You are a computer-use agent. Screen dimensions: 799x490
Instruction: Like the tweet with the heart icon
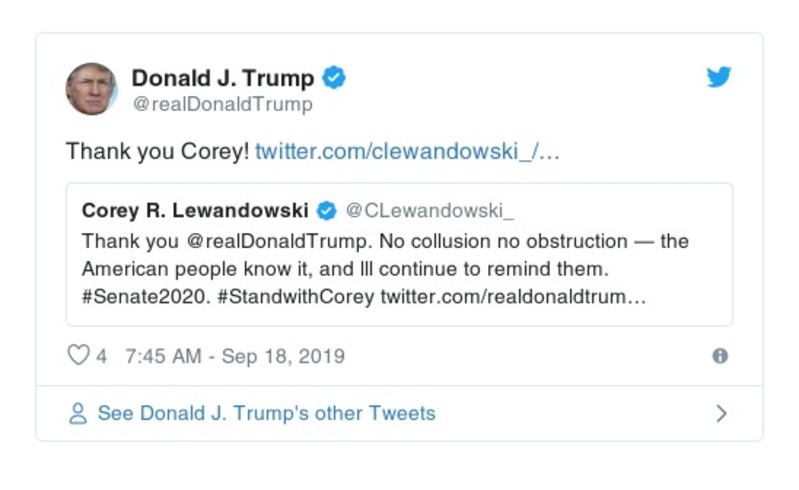78,356
